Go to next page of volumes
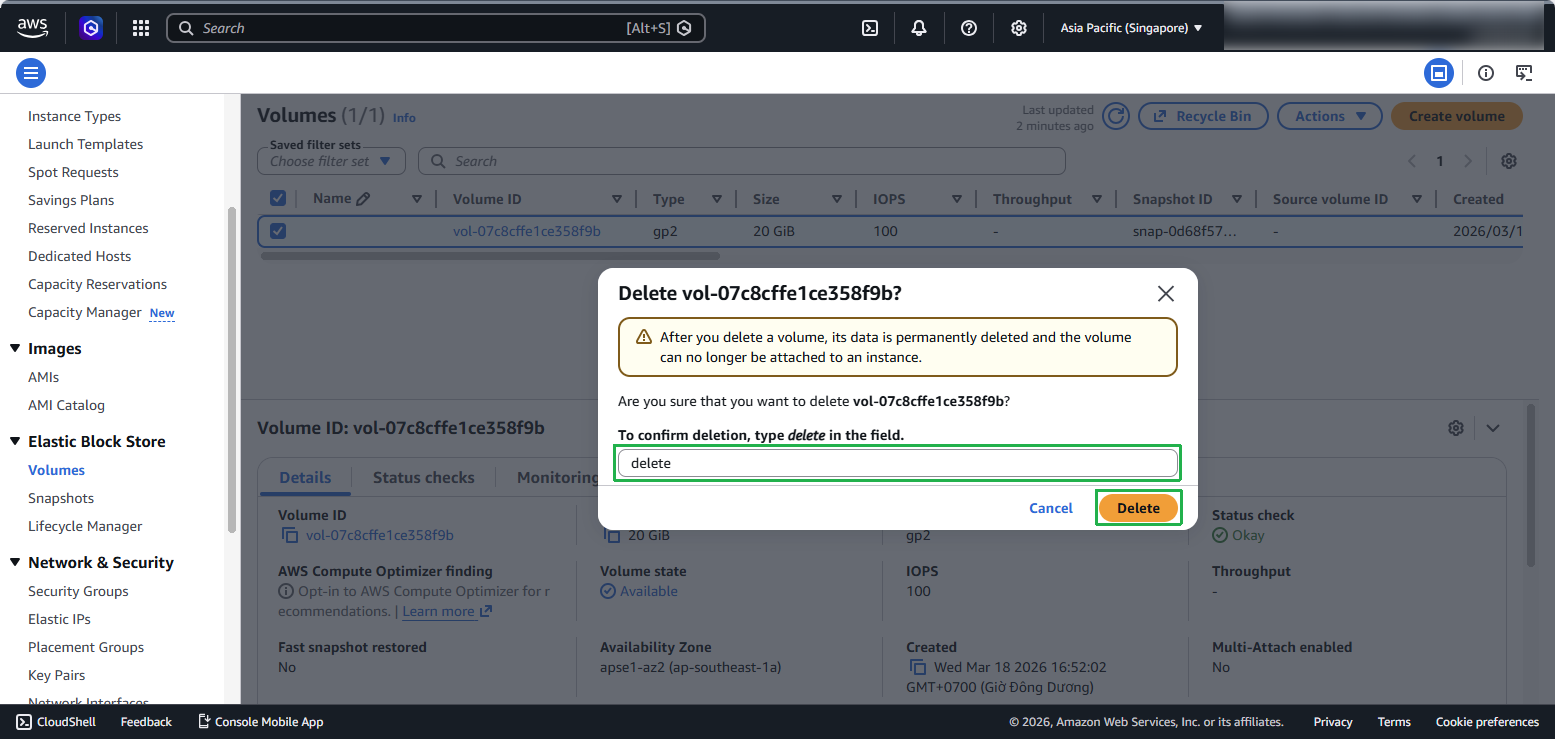Image resolution: width=1555 pixels, height=739 pixels. (x=1468, y=161)
